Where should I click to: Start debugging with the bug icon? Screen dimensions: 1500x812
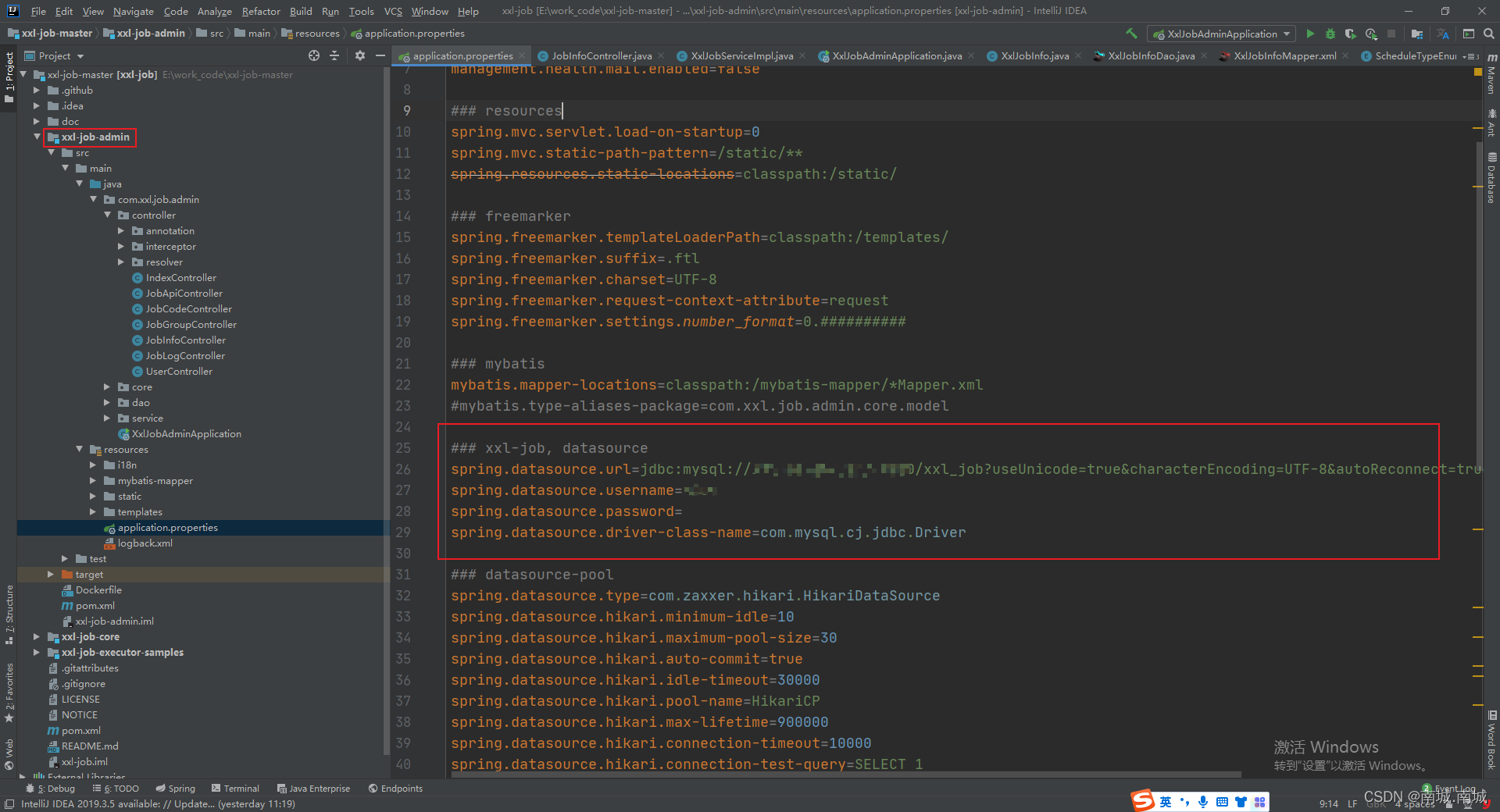tap(1330, 34)
